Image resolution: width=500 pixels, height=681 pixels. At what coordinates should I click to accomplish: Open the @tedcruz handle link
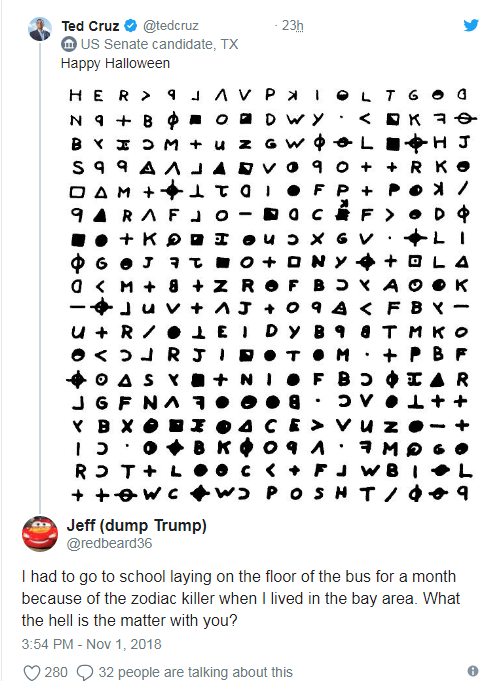point(171,26)
